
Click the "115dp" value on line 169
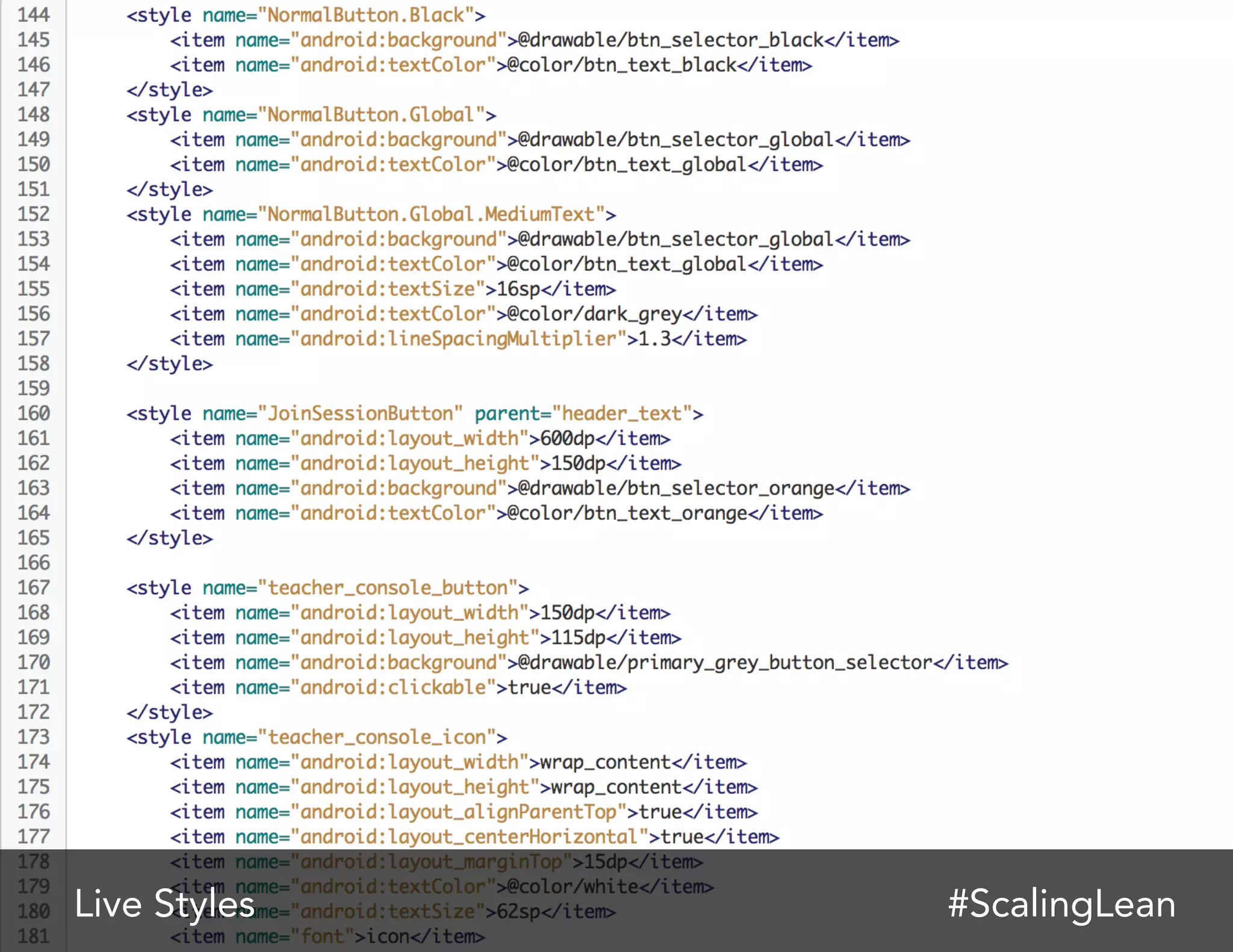coord(579,637)
